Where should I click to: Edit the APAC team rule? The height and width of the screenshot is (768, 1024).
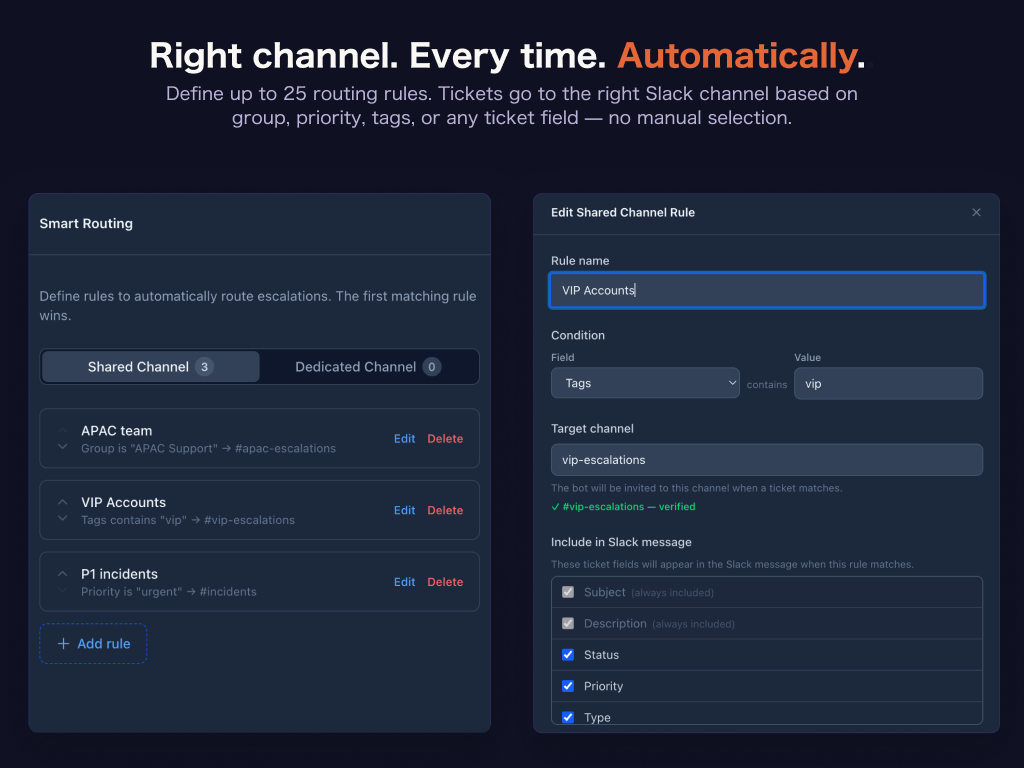[404, 439]
